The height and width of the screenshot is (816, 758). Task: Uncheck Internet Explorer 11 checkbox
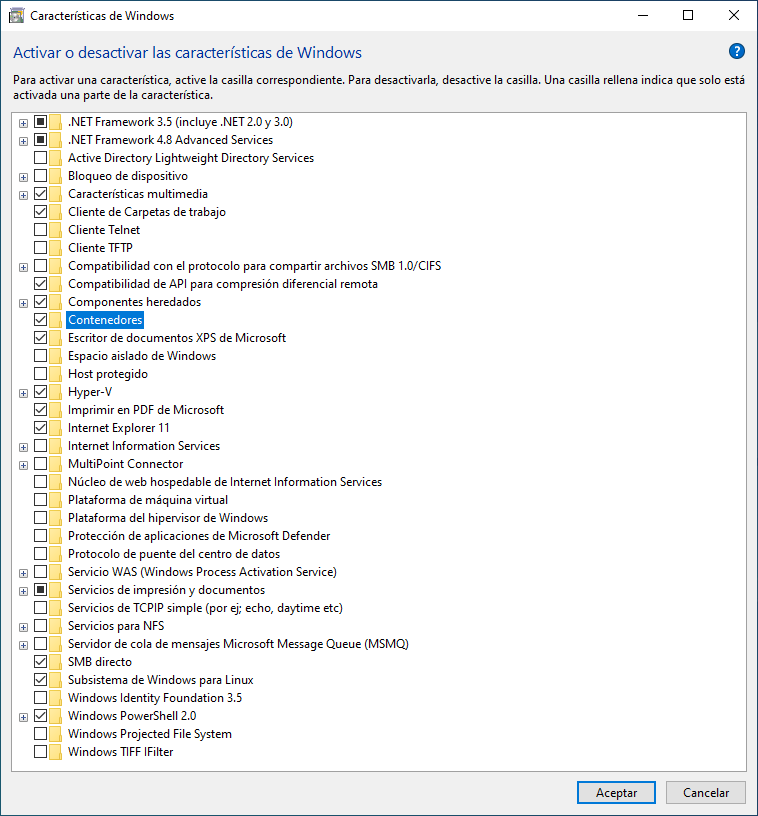click(x=41, y=428)
